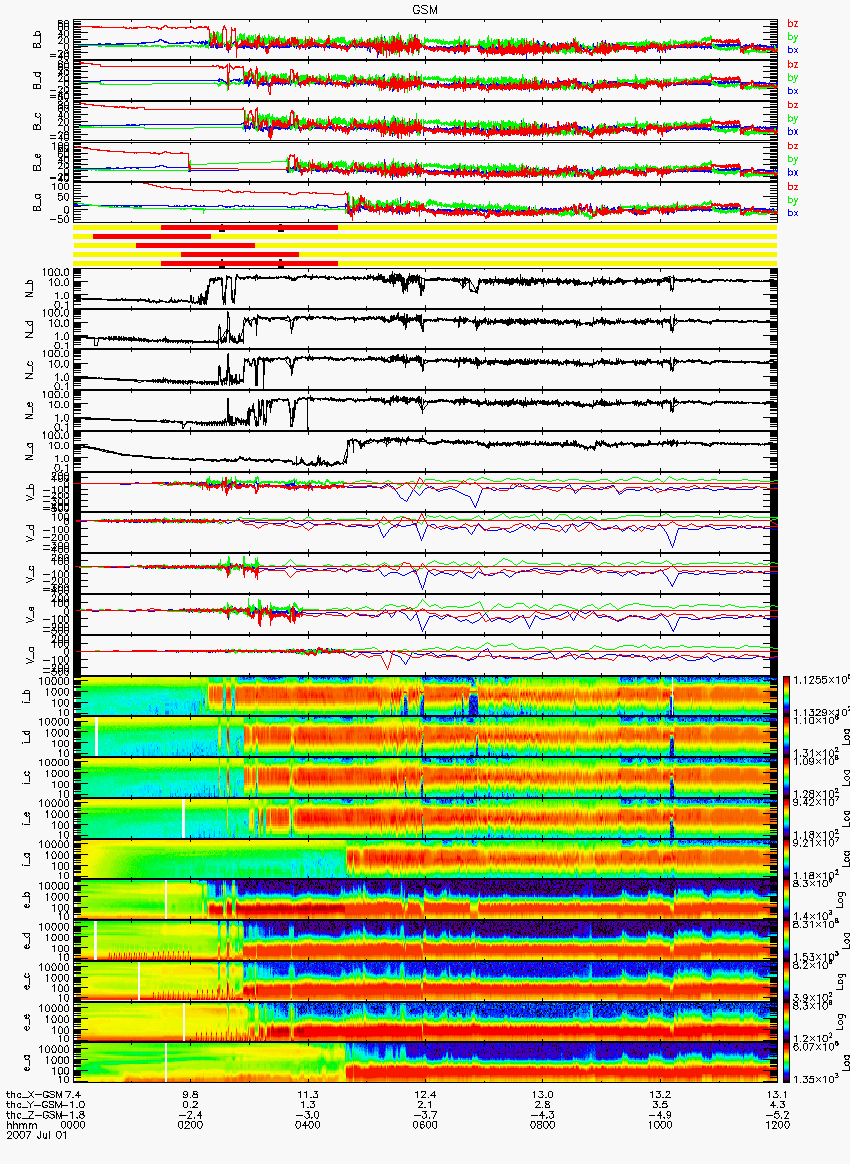This screenshot has width=850, height=1164.
Task: Click the 1000 time tick label
Action: click(x=660, y=1125)
